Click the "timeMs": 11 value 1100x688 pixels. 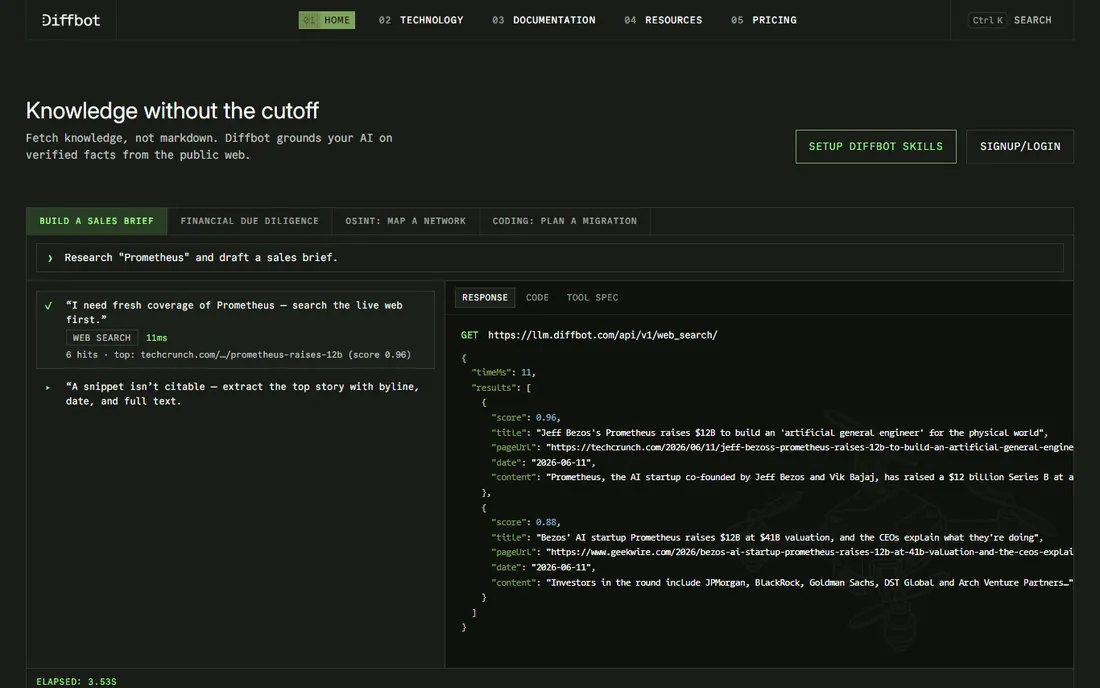coord(526,372)
